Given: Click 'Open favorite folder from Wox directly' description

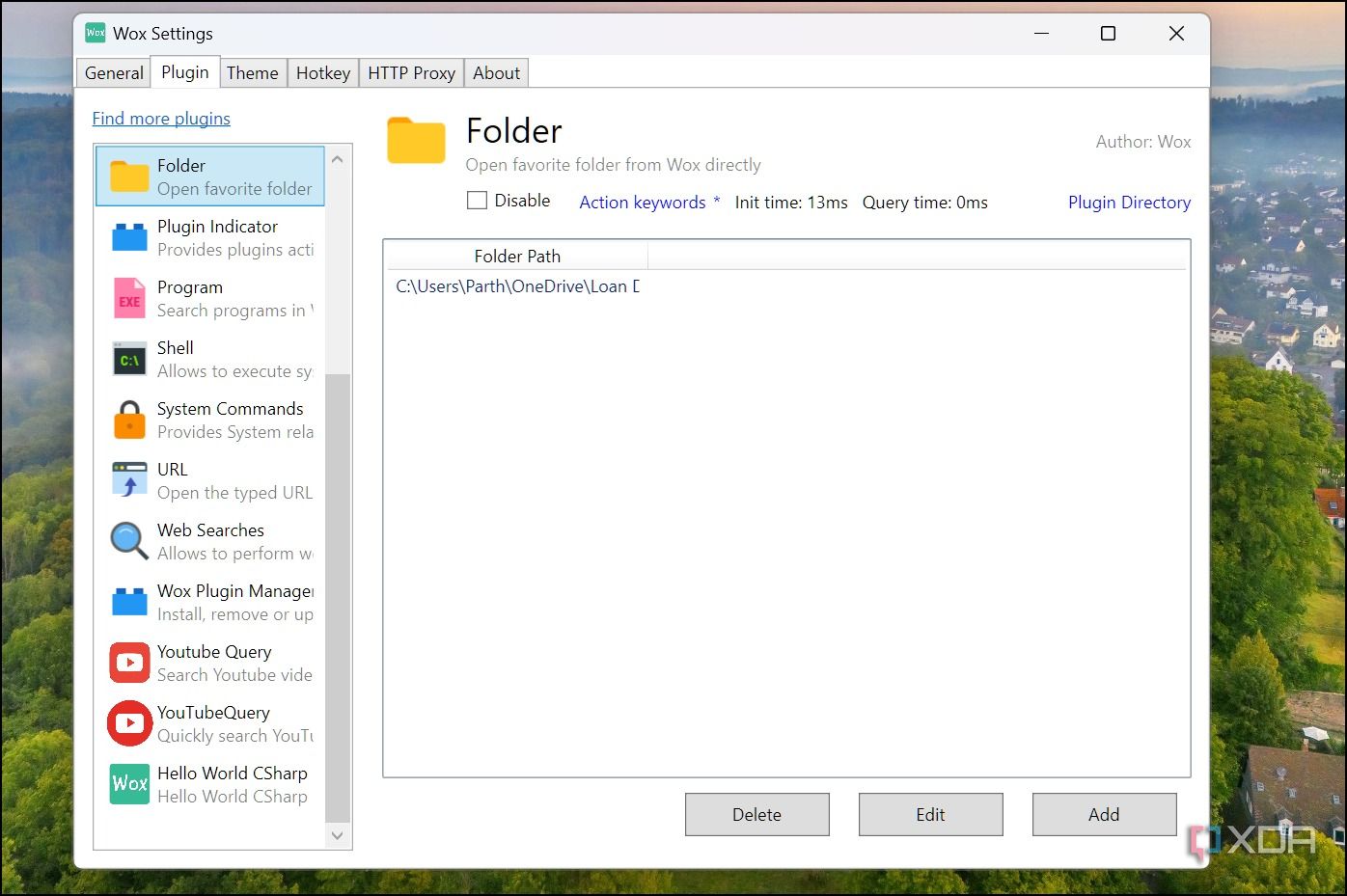Looking at the screenshot, I should [x=614, y=165].
